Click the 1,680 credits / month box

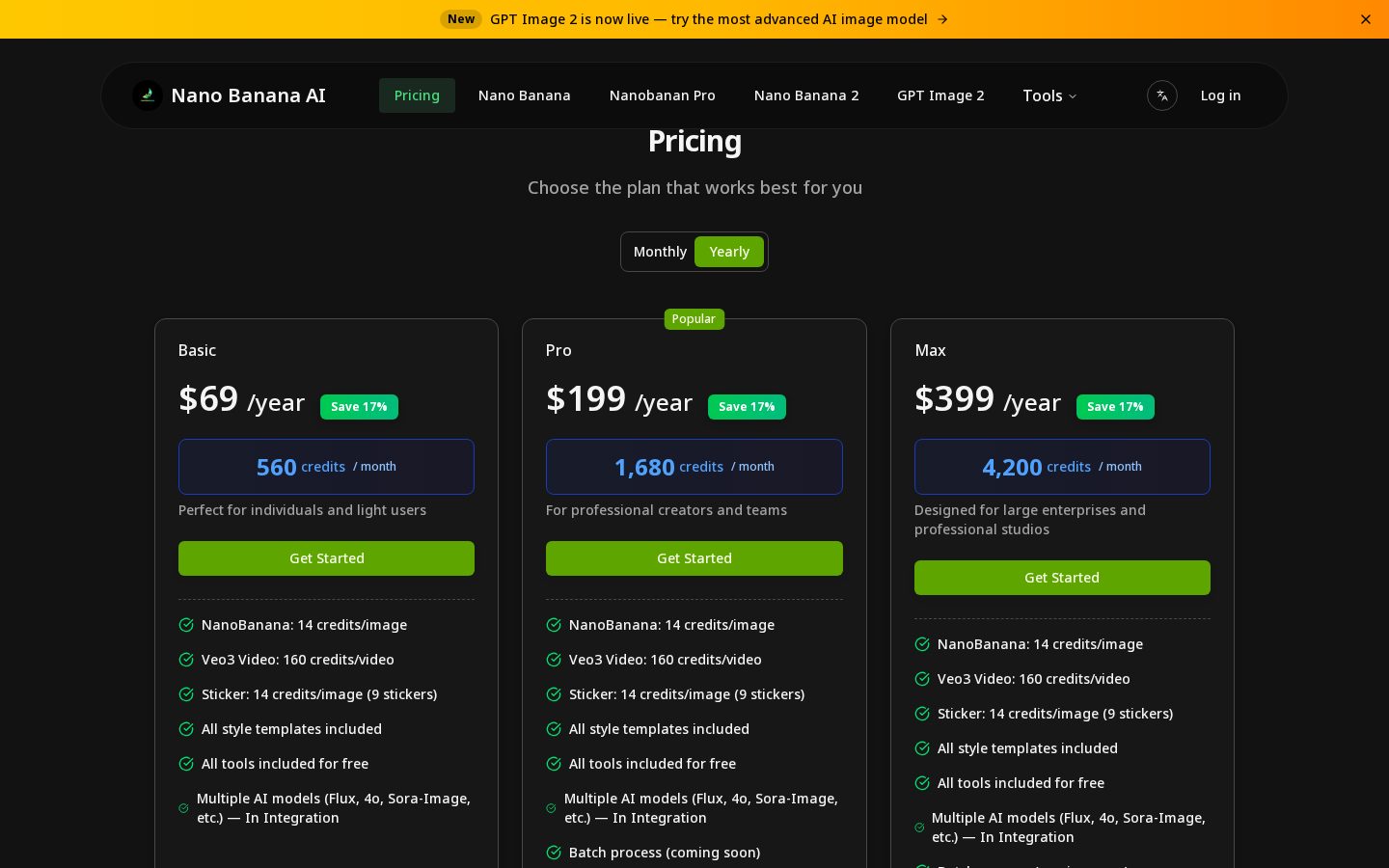click(x=694, y=467)
